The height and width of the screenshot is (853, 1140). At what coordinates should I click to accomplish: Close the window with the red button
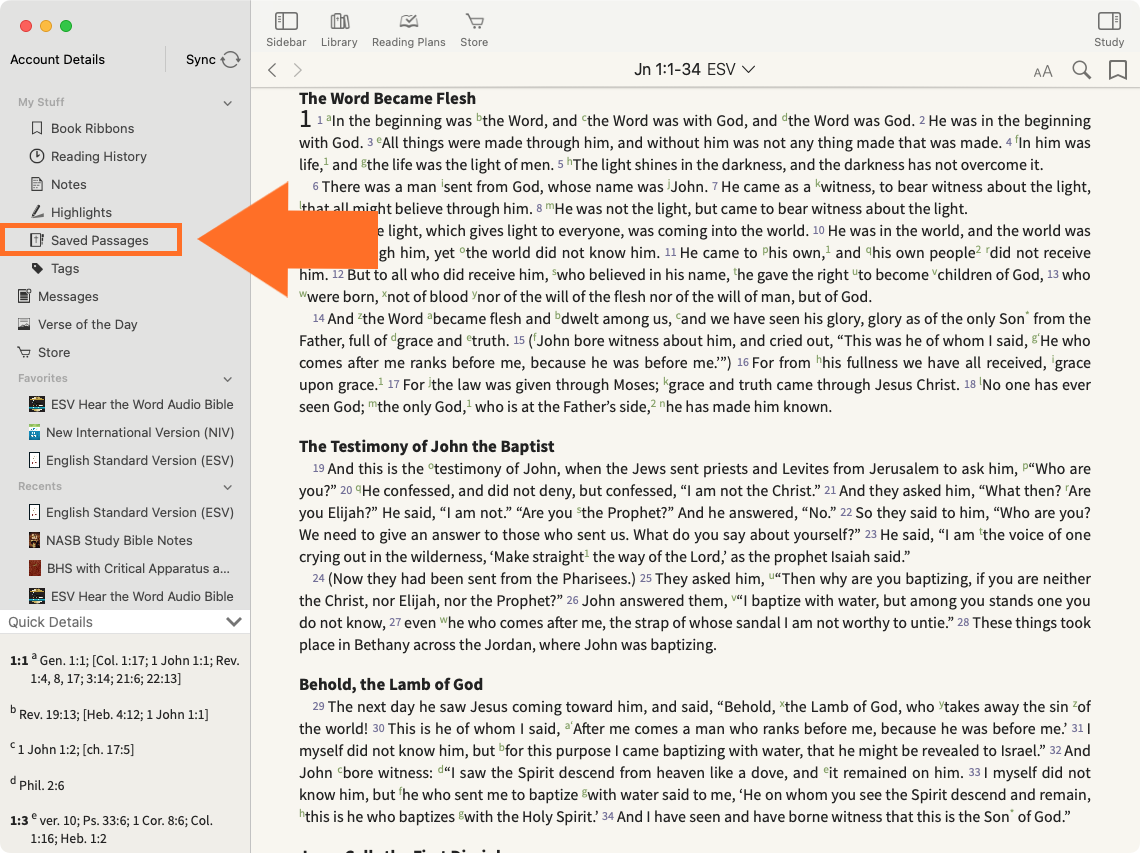26,26
